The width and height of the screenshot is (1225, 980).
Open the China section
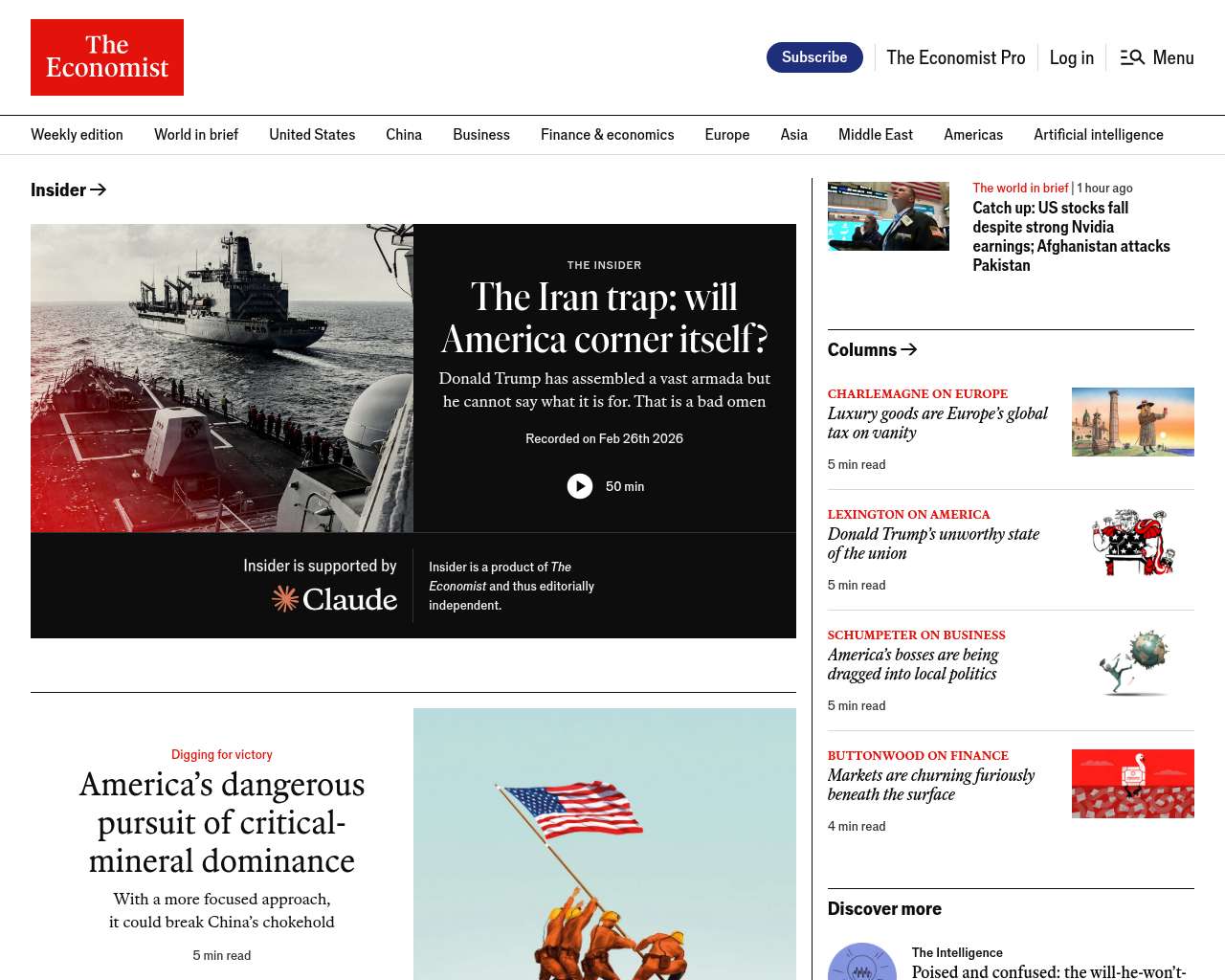click(x=404, y=135)
